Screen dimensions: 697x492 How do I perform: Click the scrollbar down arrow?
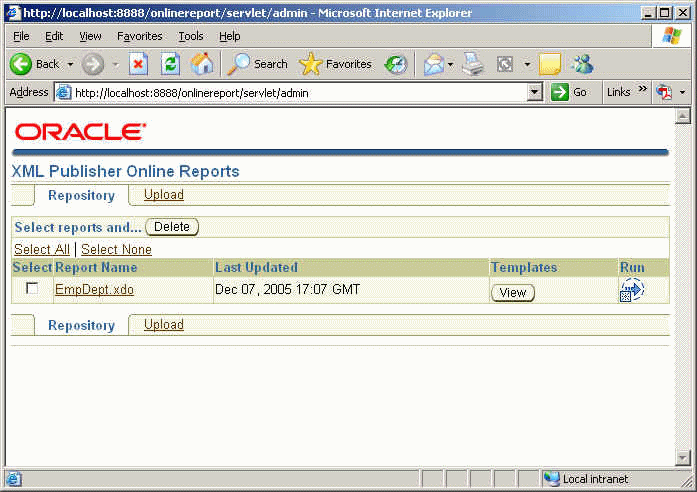click(x=682, y=457)
